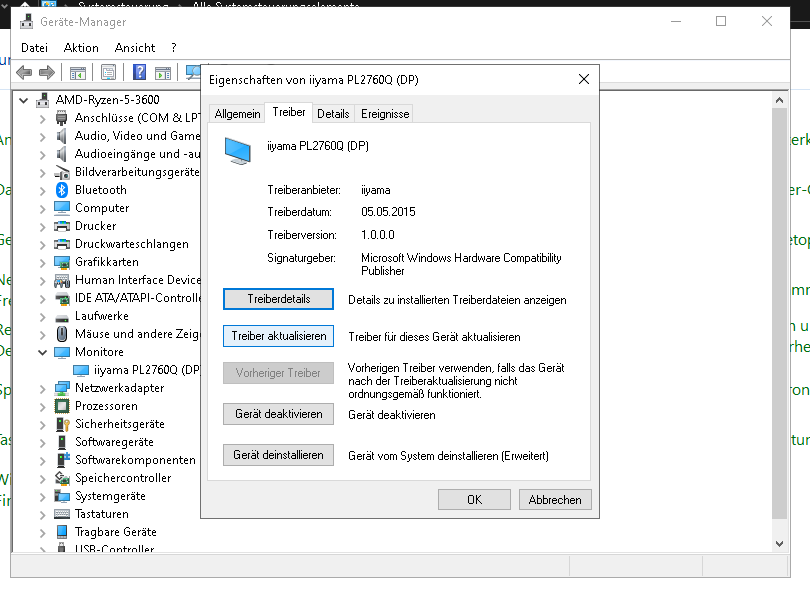
Task: Collapse the Monitore tree node
Action: pyautogui.click(x=42, y=353)
